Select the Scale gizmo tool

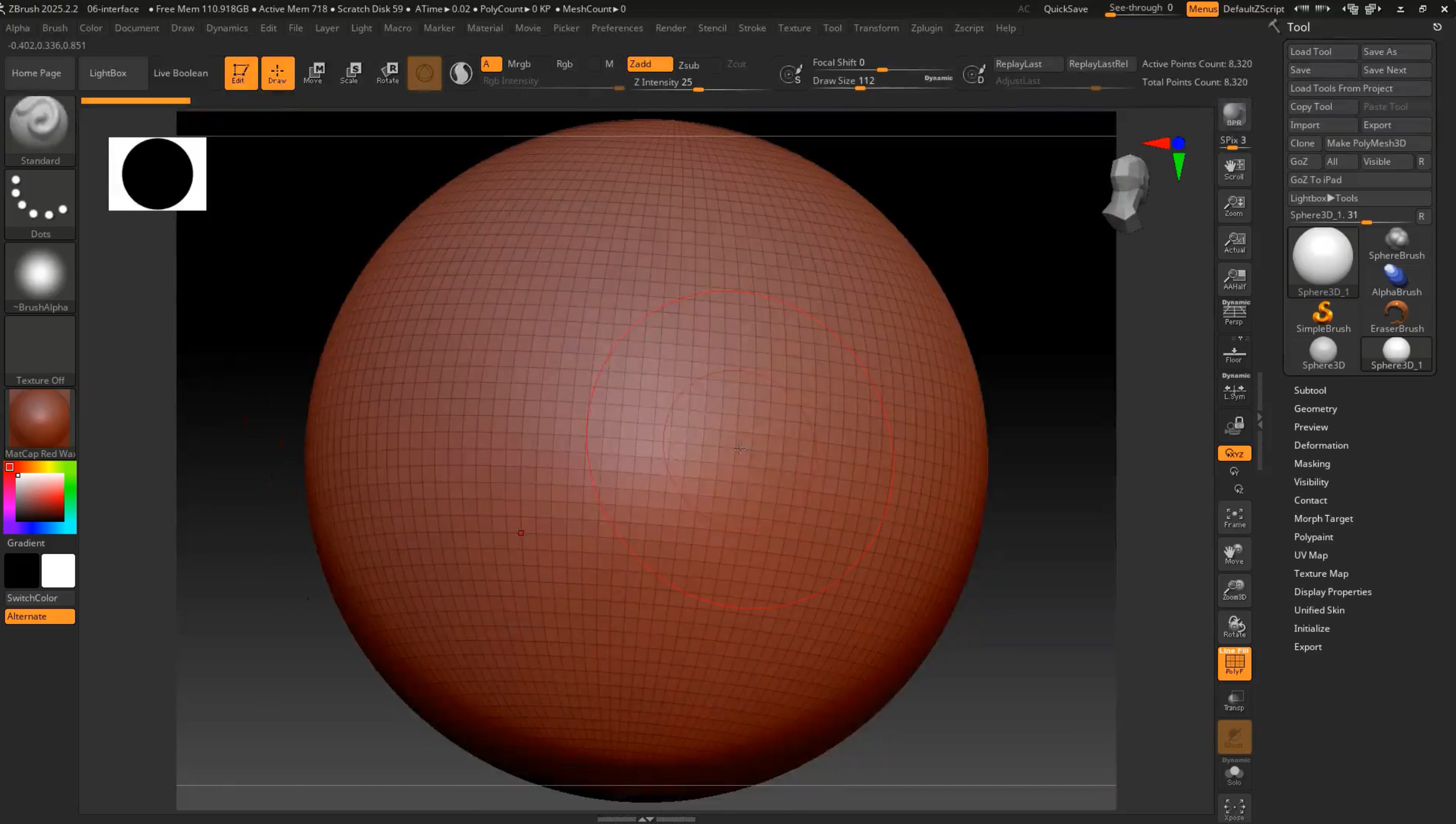tap(350, 72)
